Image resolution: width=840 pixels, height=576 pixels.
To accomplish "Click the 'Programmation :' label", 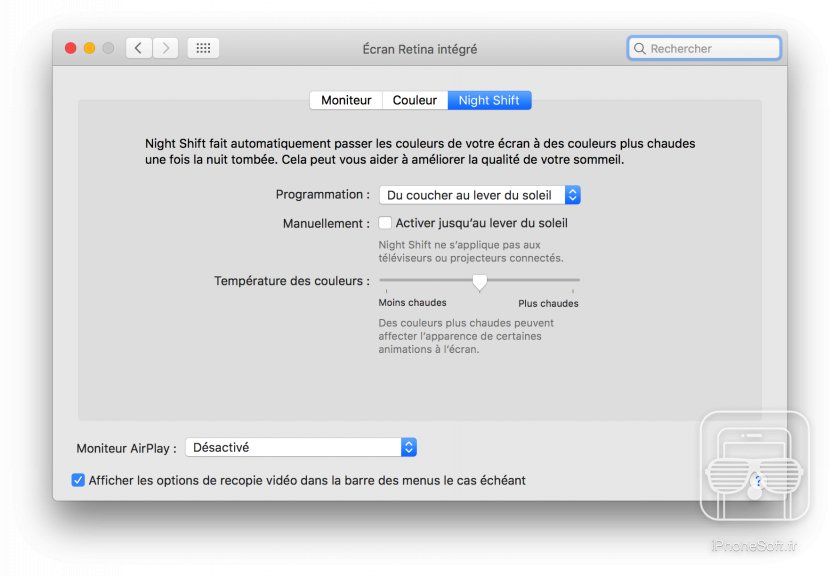I will (322, 195).
